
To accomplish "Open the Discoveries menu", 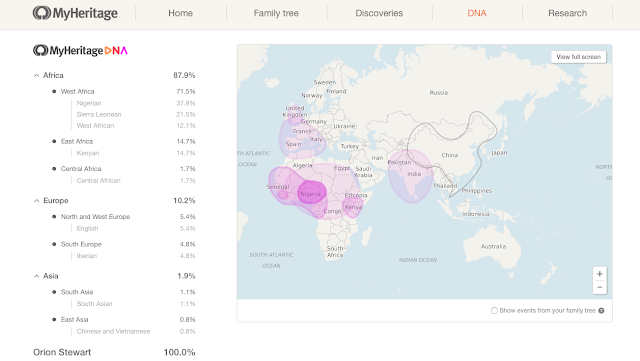I will pos(379,13).
